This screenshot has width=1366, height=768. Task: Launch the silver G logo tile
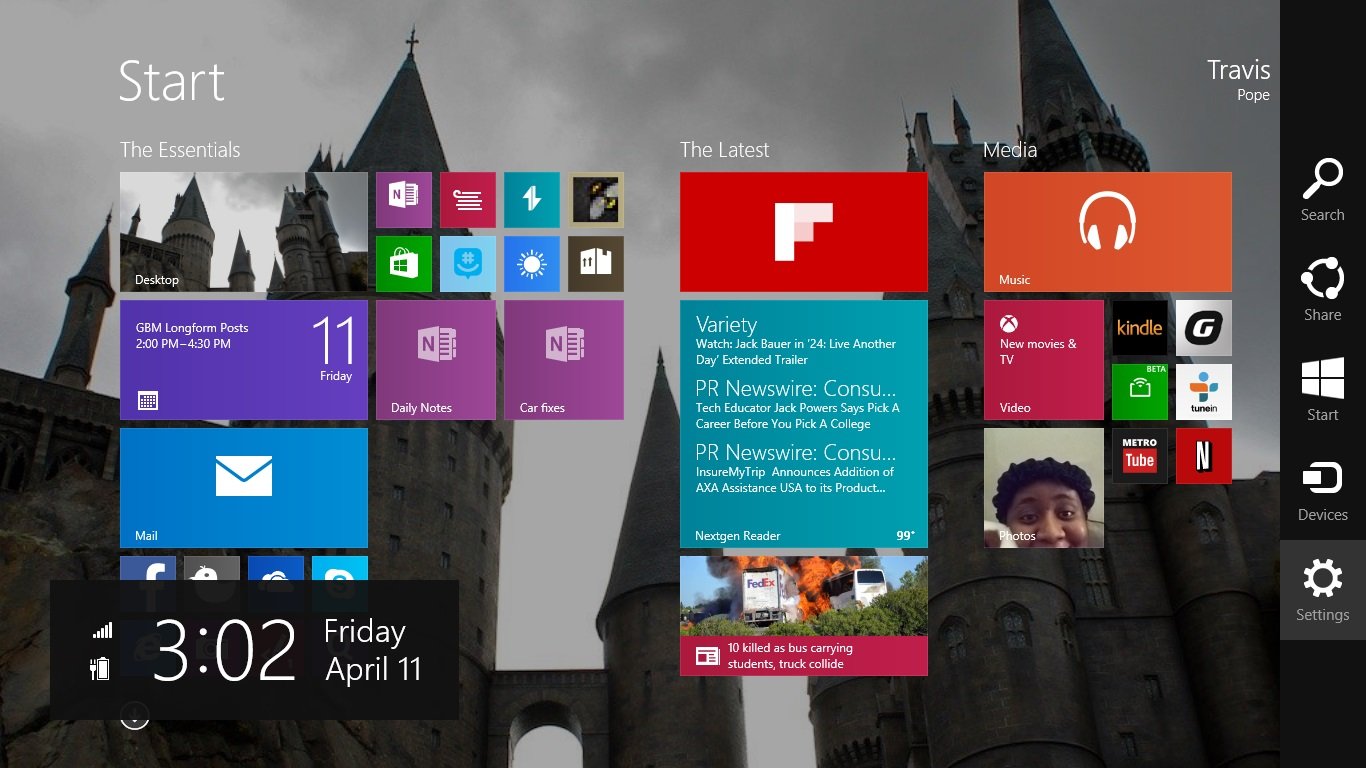tap(1204, 328)
